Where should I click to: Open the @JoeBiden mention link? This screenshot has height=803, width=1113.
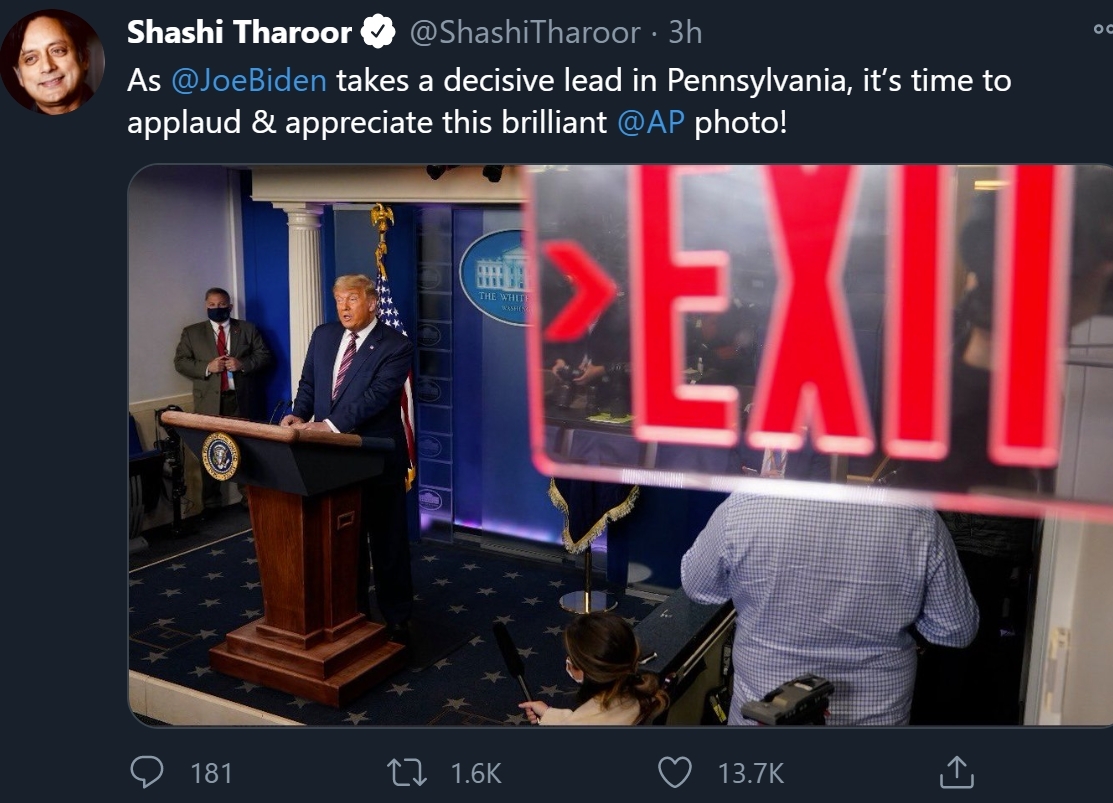coord(249,80)
